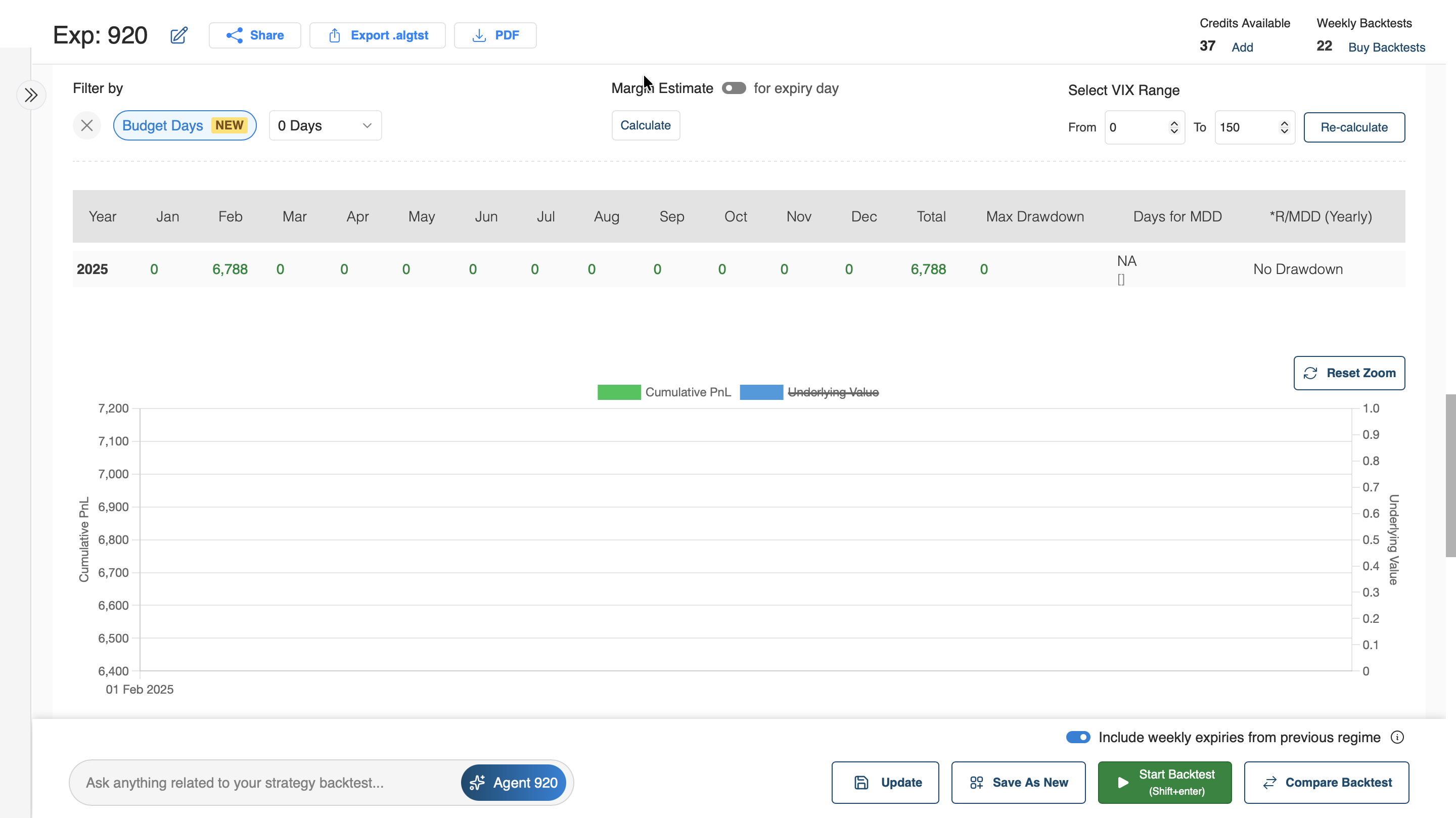The height and width of the screenshot is (818, 1456).
Task: Click the pencil edit icon beside Exp: 920
Action: click(x=178, y=35)
